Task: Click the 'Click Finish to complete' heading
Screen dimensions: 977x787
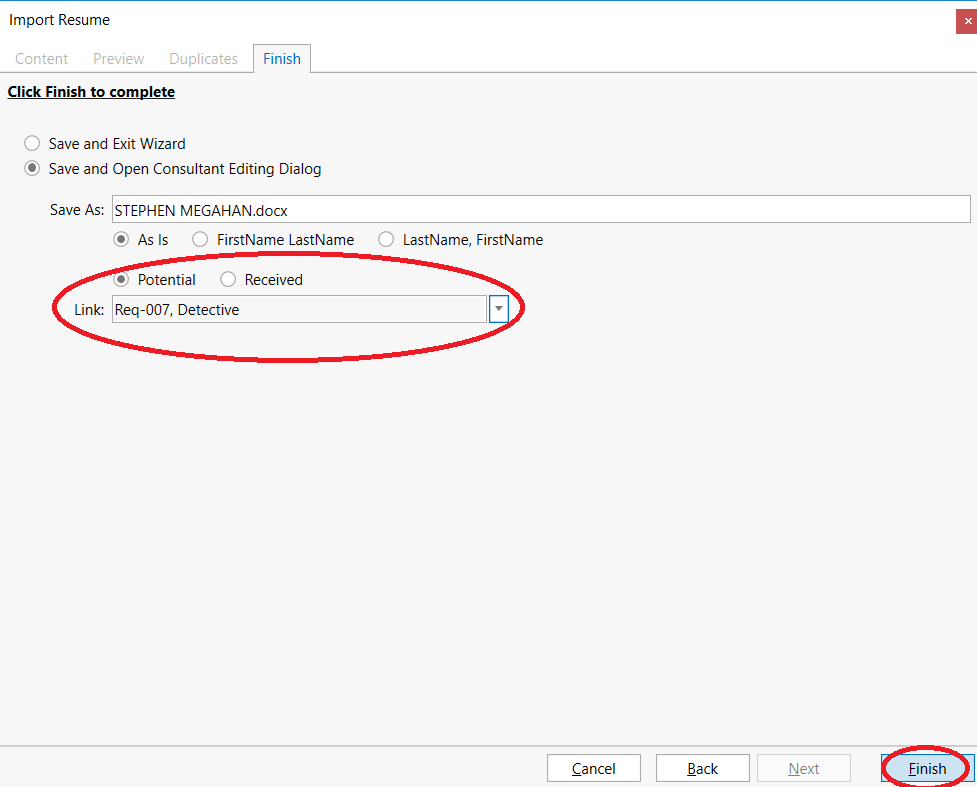Action: pos(91,92)
